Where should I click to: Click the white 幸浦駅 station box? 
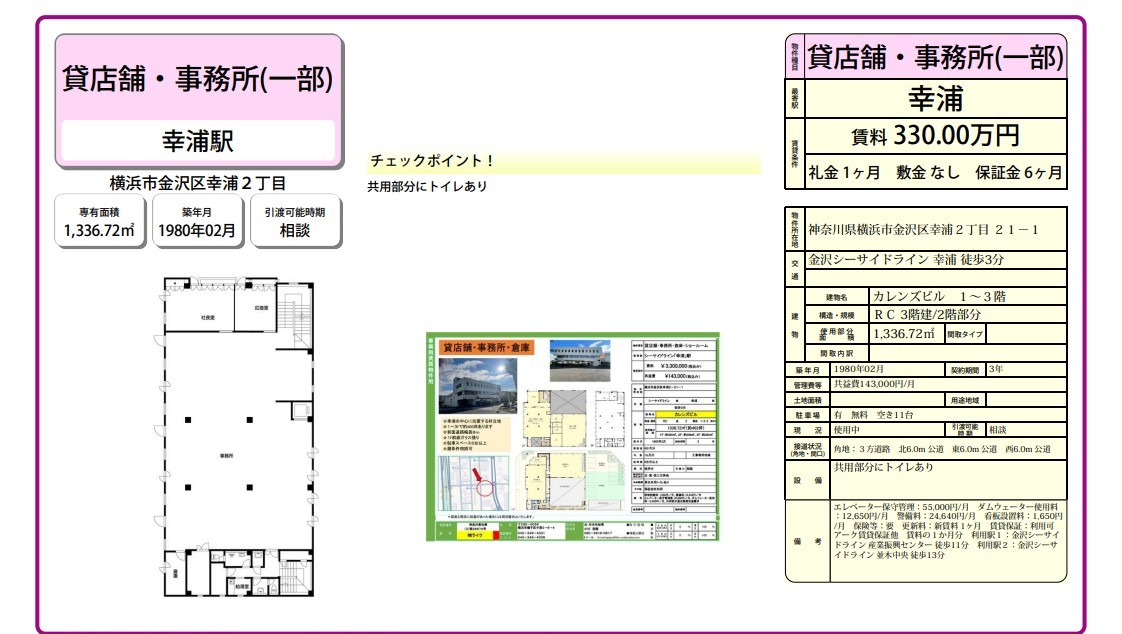tap(198, 141)
